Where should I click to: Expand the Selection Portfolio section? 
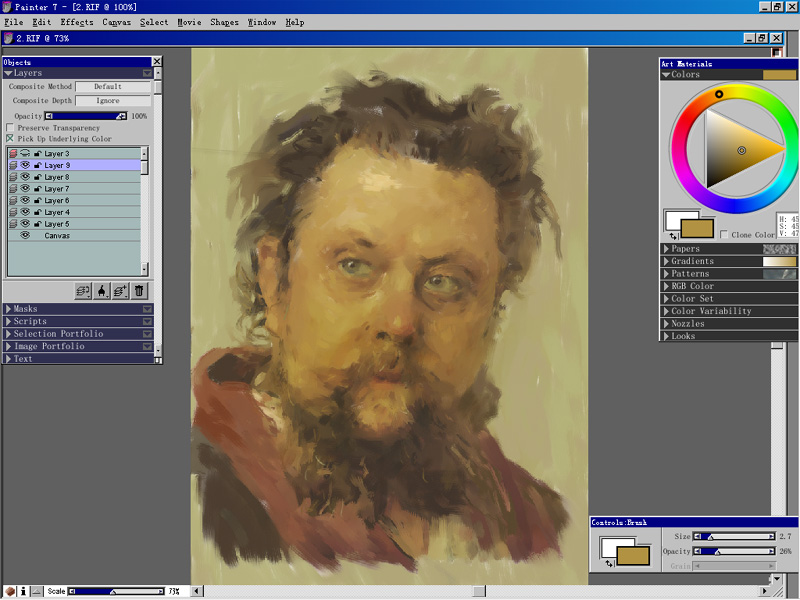8,334
